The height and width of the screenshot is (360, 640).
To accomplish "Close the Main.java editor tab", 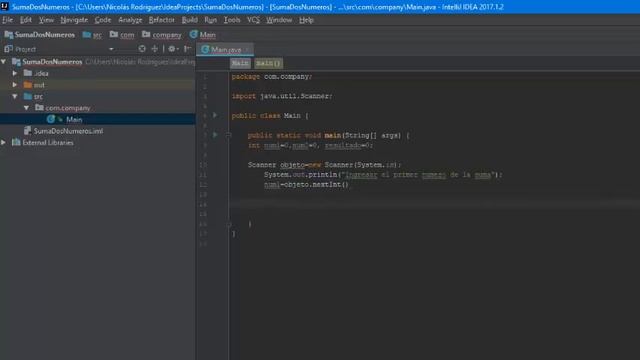I will click(x=247, y=50).
